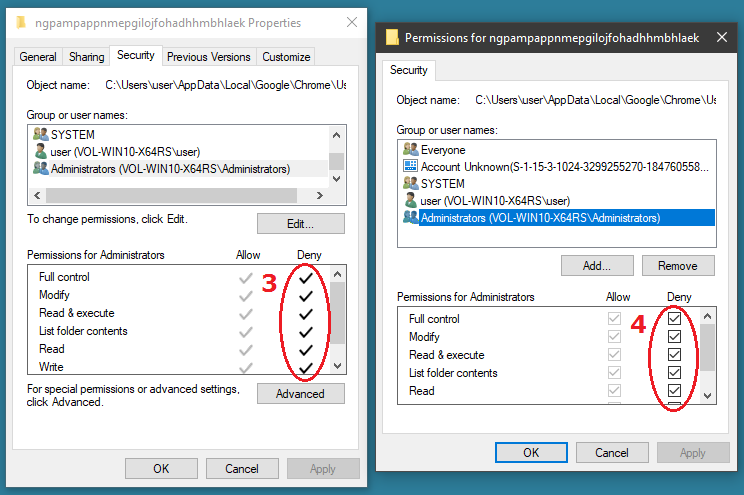Open the Previous Versions tab
Screen dimensions: 744x495
click(x=209, y=57)
